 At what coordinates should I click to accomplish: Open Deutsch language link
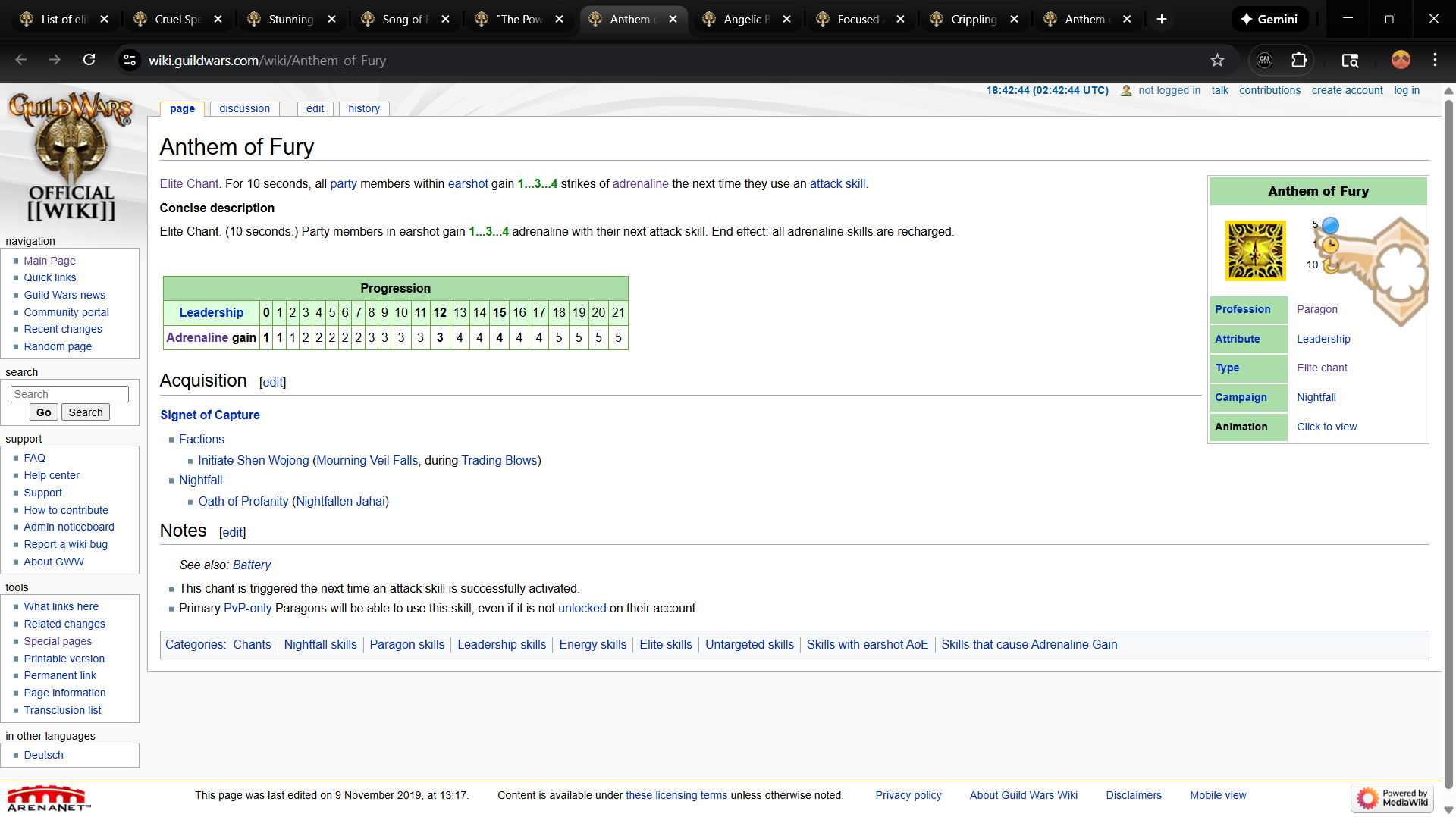(43, 755)
